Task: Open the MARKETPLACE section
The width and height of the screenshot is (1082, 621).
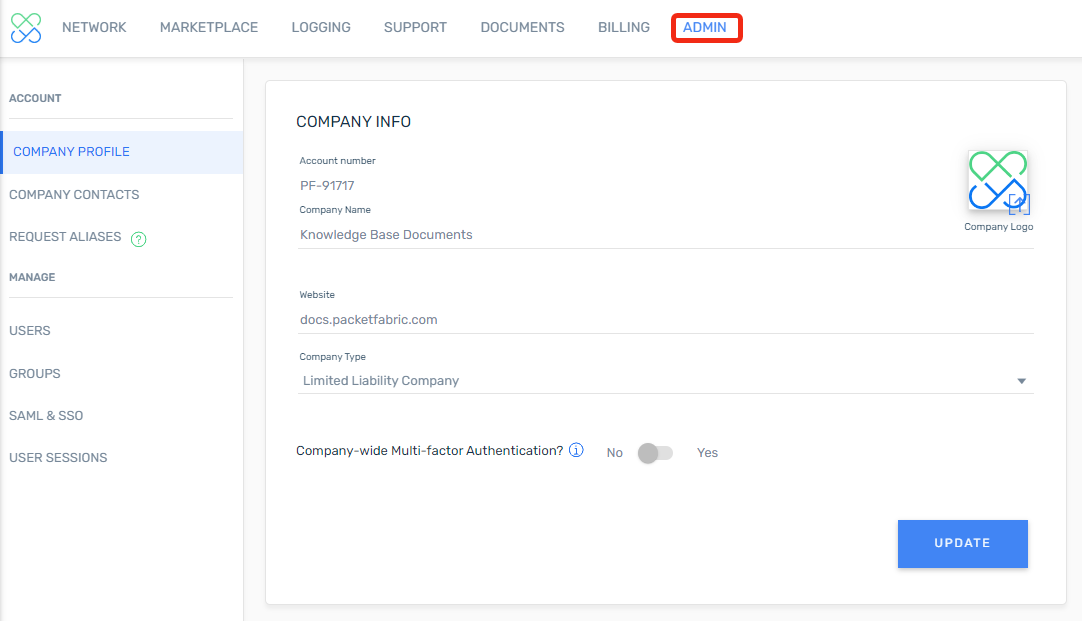Action: (208, 27)
